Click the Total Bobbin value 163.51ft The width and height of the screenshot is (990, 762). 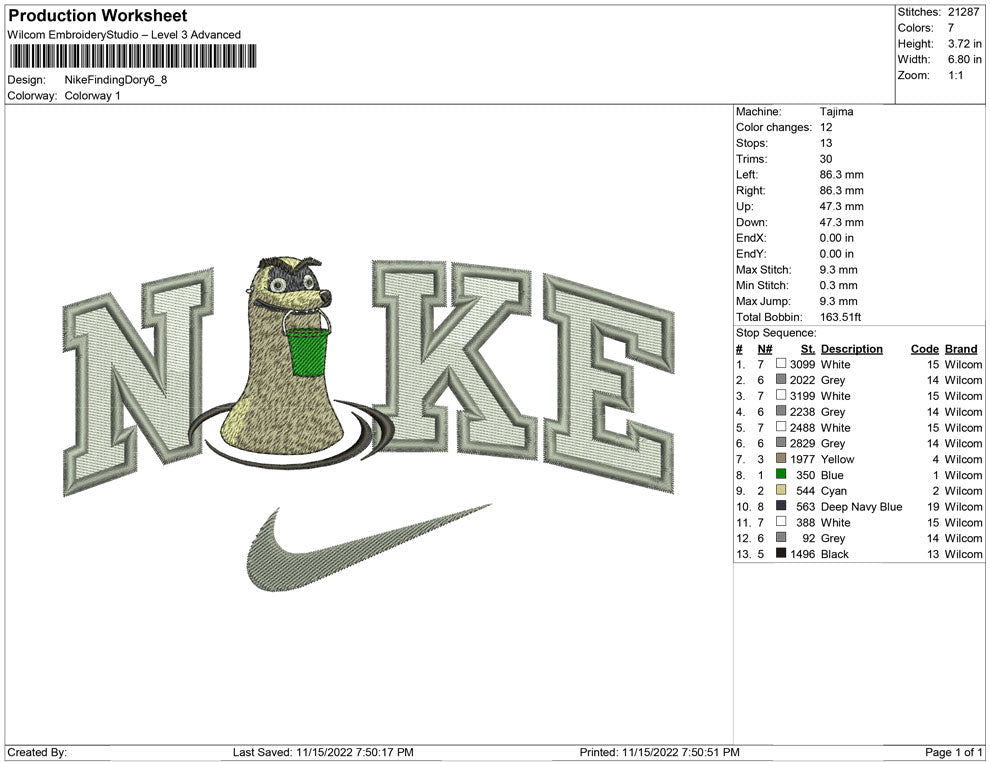tap(840, 317)
